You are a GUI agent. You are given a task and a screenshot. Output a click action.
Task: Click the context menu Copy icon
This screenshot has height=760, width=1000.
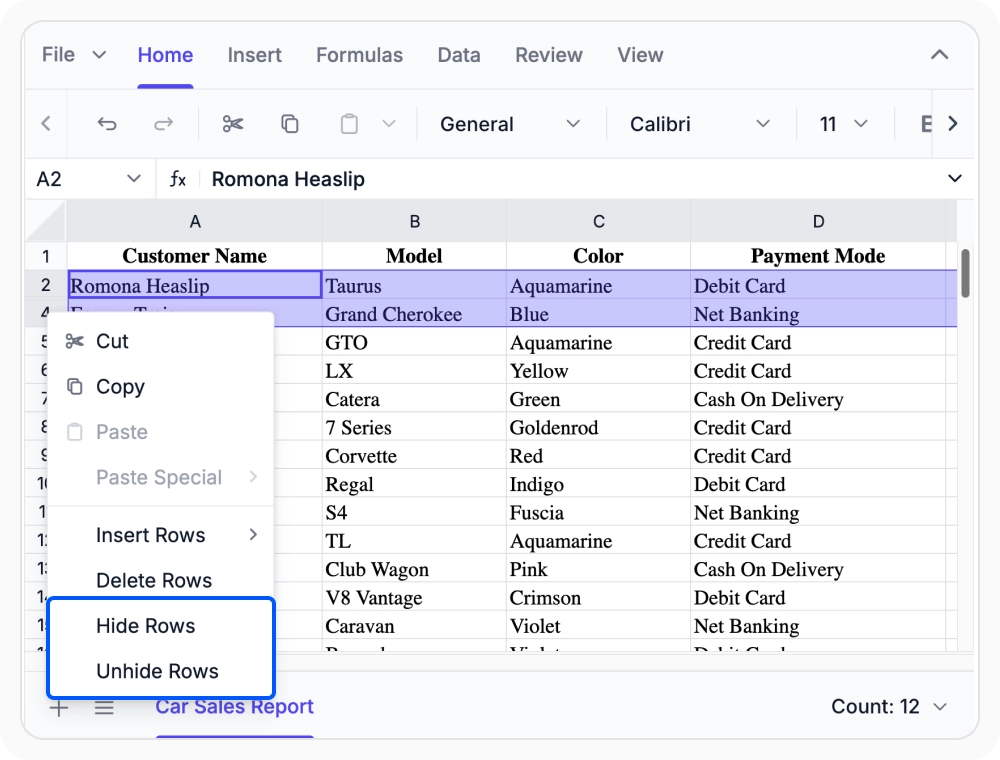pyautogui.click(x=75, y=386)
